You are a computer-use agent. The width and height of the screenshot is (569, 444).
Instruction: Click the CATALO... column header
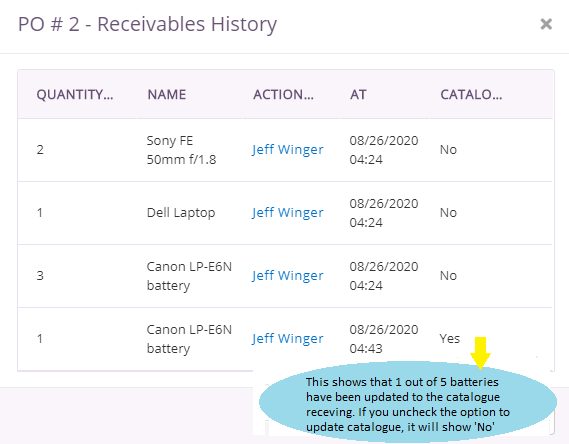(x=471, y=95)
